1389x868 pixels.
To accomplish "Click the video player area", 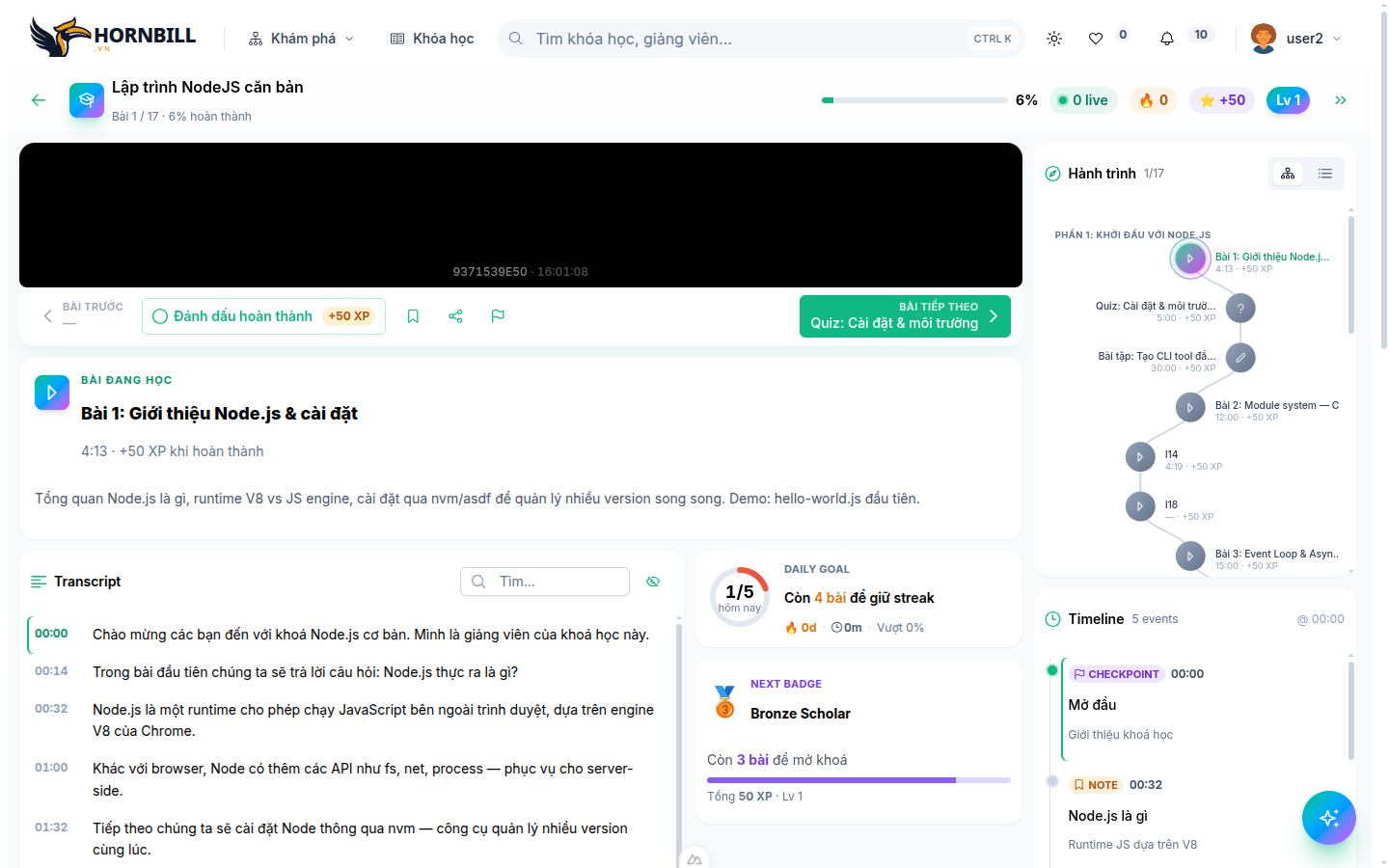I will pyautogui.click(x=521, y=215).
